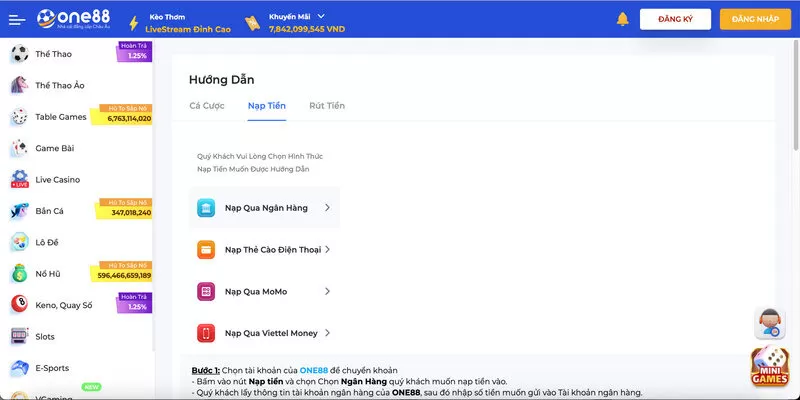
Task: Click the Live Casino sidebar icon
Action: [x=19, y=179]
